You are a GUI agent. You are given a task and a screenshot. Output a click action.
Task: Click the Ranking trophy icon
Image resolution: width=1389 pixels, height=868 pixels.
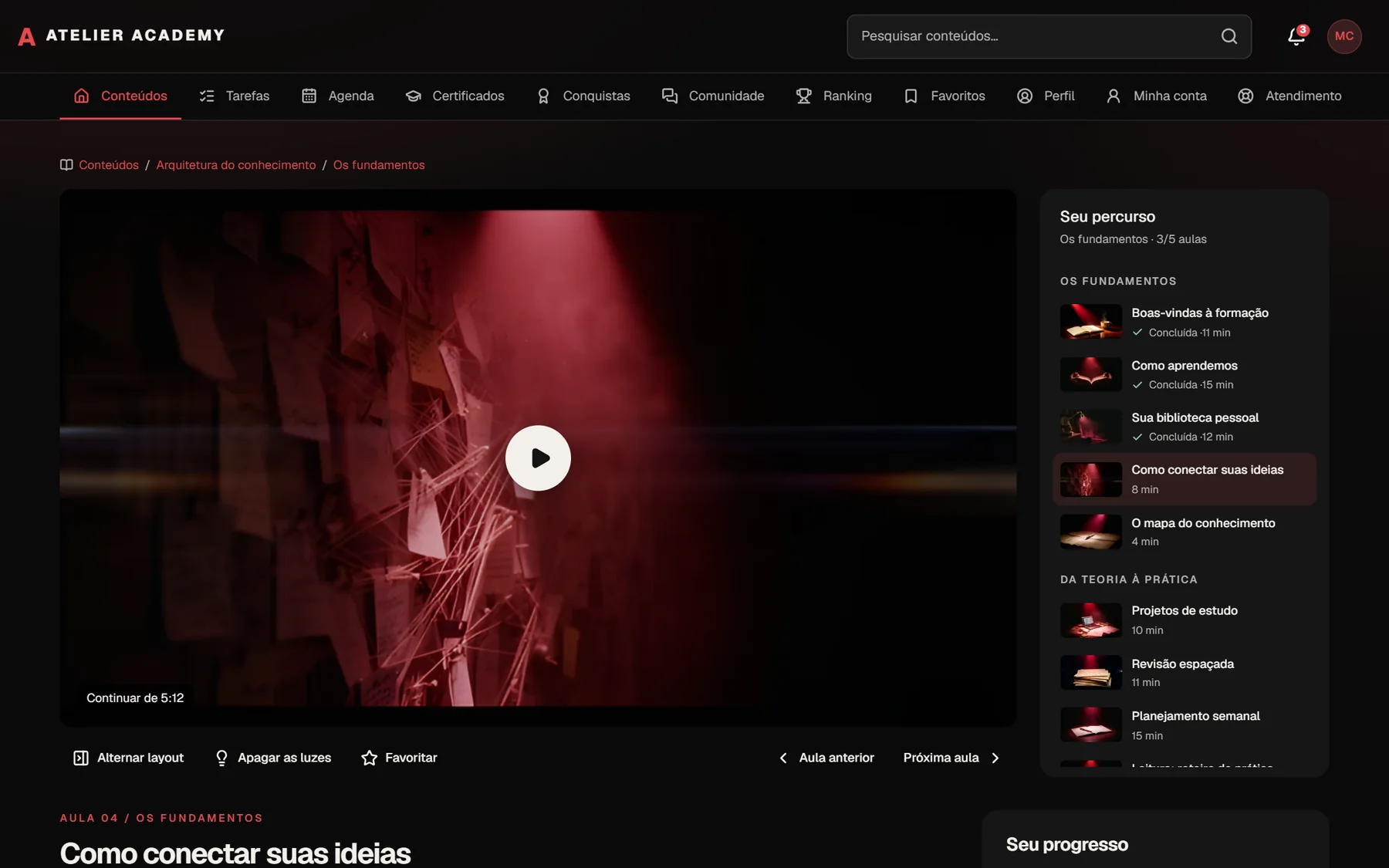pyautogui.click(x=804, y=96)
